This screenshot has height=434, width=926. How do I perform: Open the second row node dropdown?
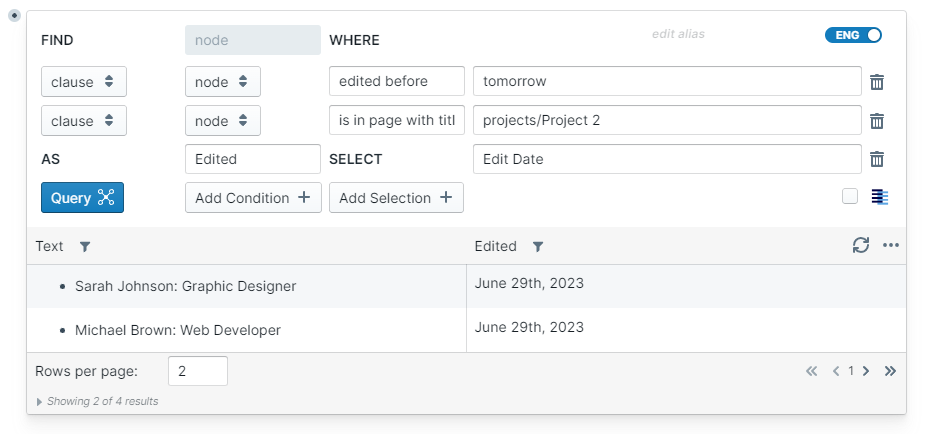coord(222,121)
